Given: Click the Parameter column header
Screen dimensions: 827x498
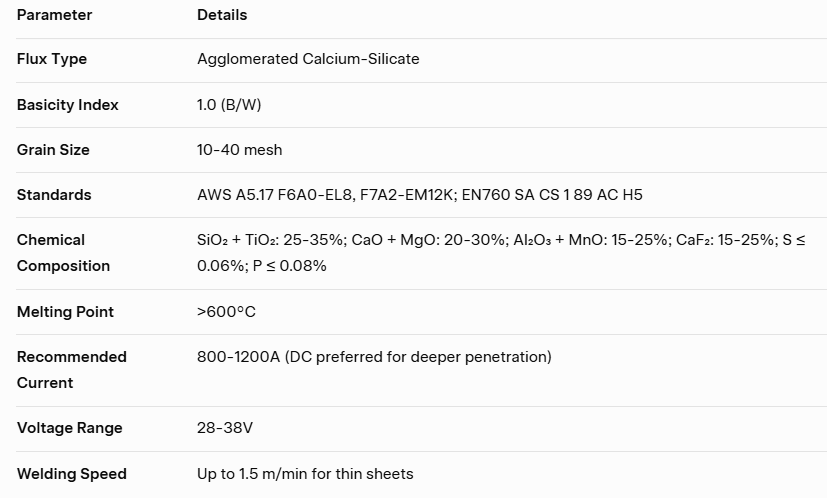Looking at the screenshot, I should tap(54, 15).
